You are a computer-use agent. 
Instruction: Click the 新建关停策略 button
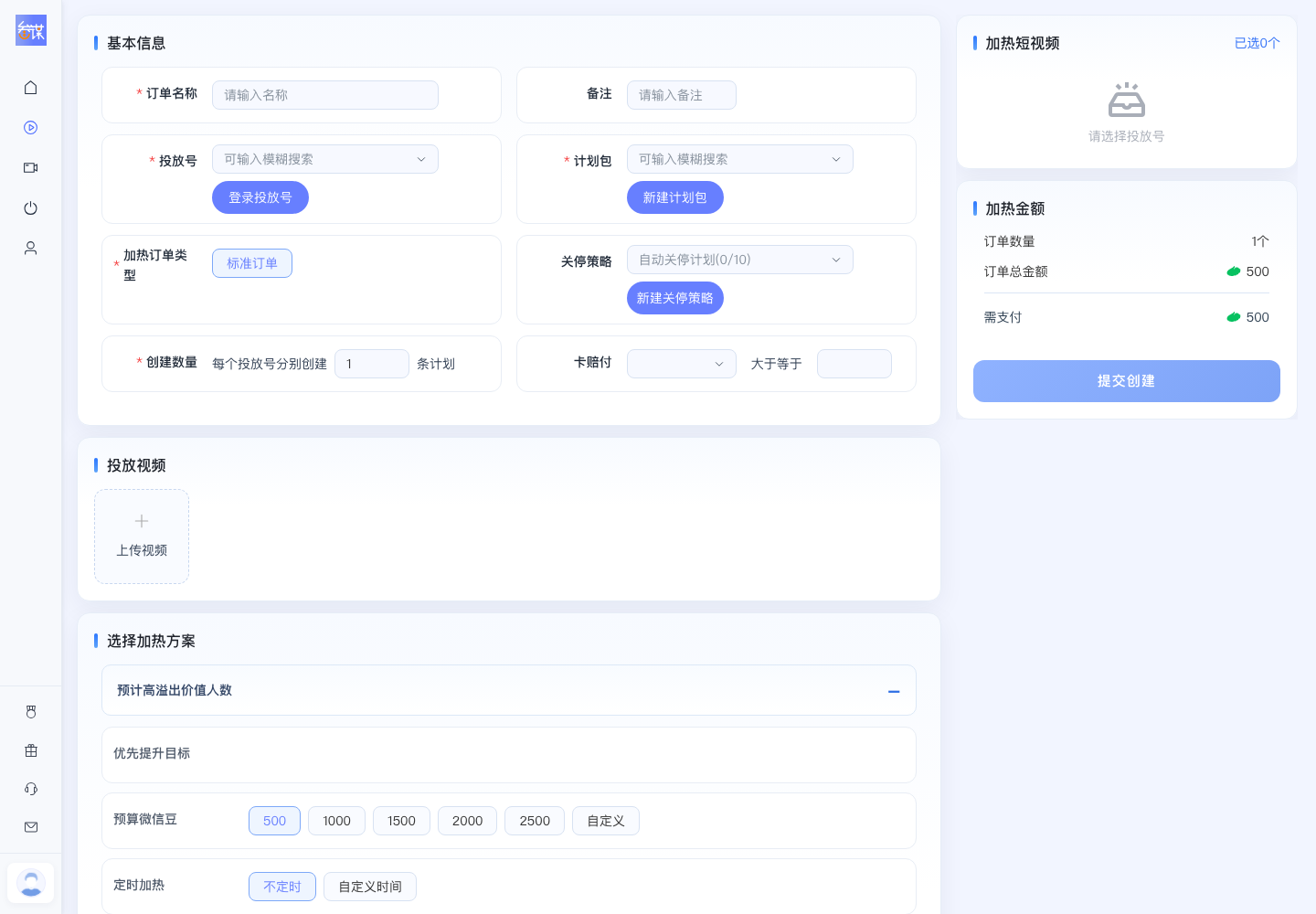[675, 298]
